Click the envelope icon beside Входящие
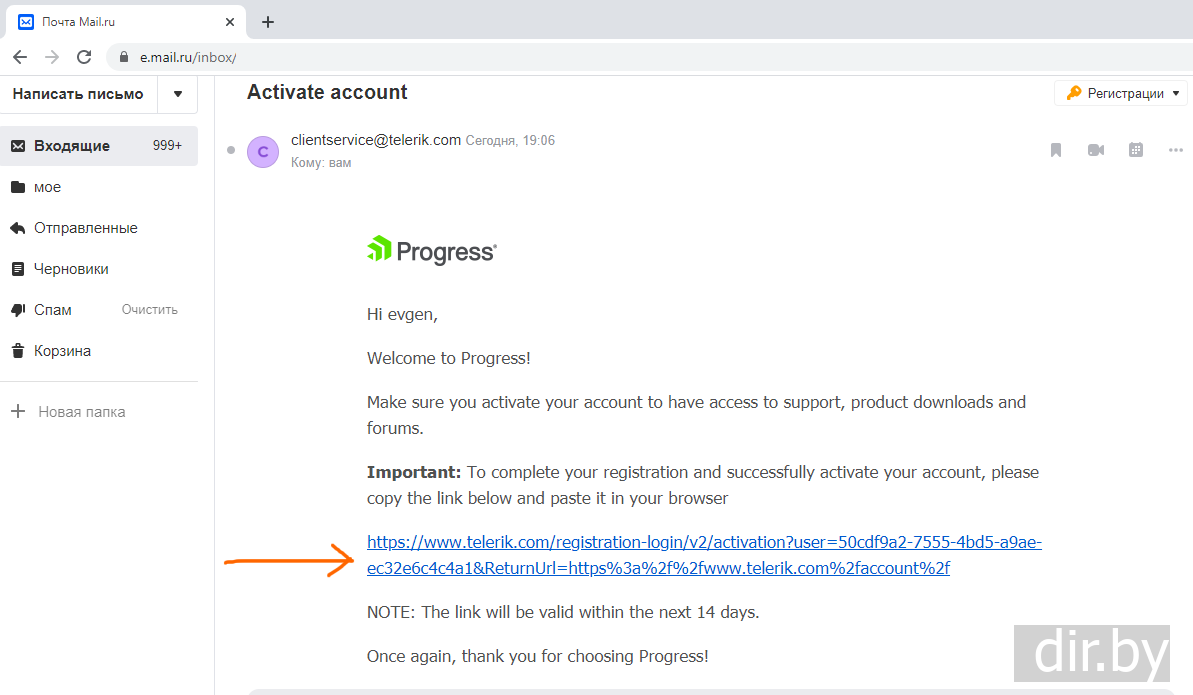 tap(18, 145)
